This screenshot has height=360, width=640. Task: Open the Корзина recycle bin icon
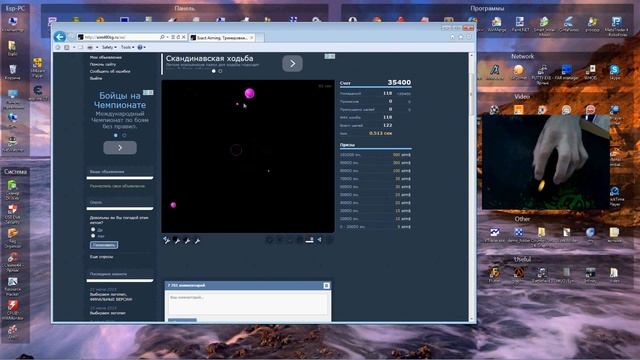pyautogui.click(x=13, y=72)
